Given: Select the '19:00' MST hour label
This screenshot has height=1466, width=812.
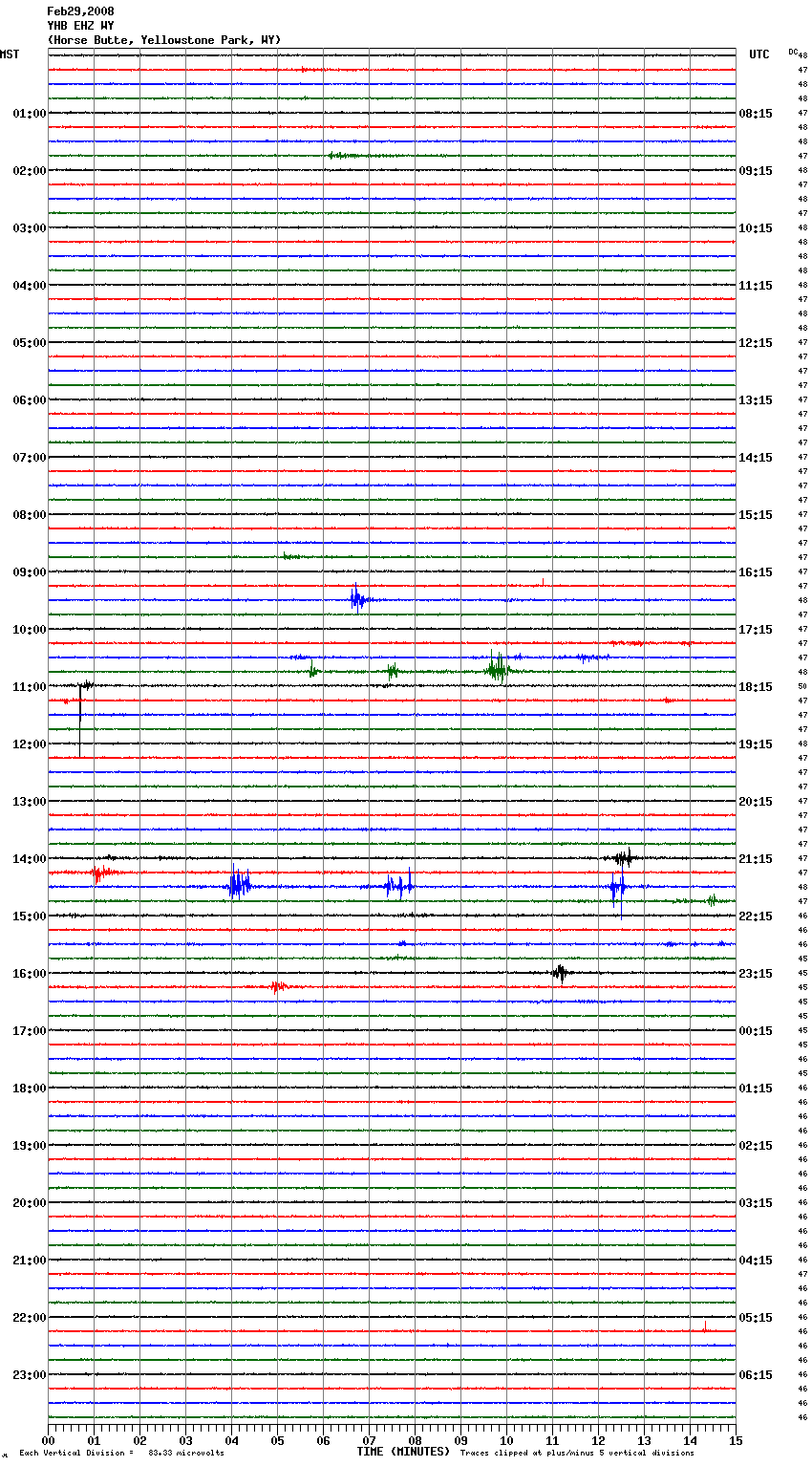Looking at the screenshot, I should [x=30, y=1146].
